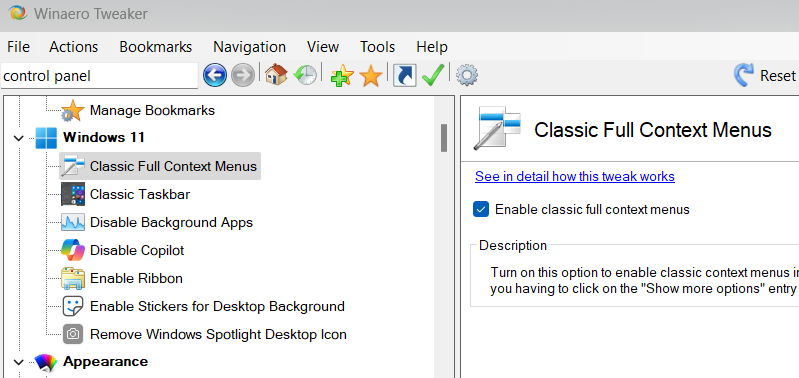Open the Tools menu
799x378 pixels.
377,47
